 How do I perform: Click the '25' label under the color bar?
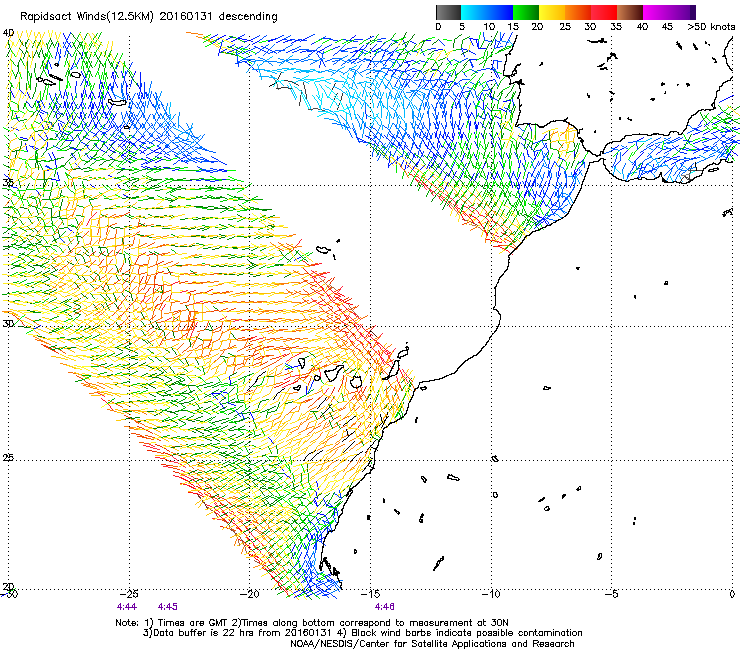tap(565, 27)
